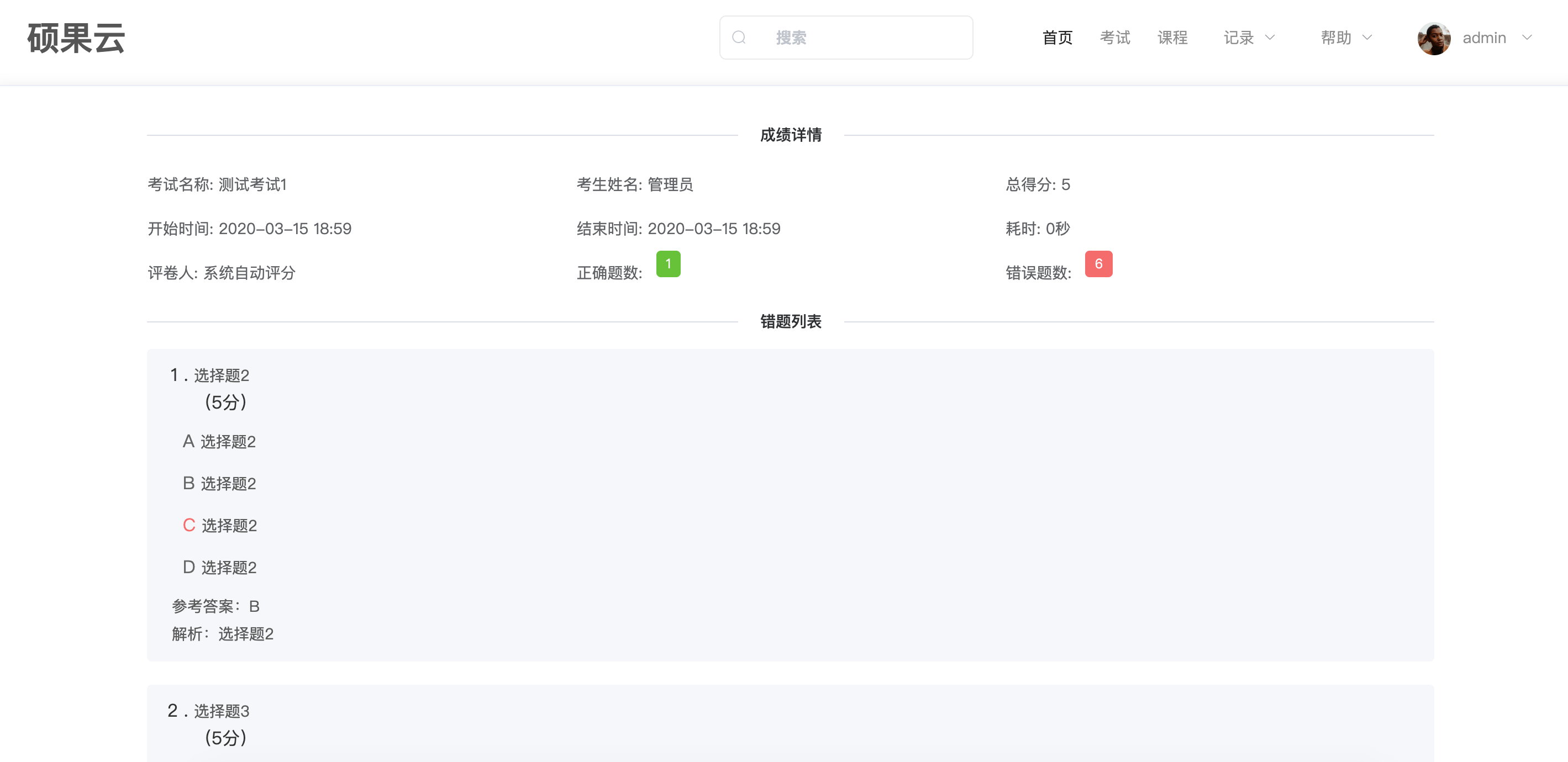Select option B 选择题2
The width and height of the screenshot is (1568, 762).
click(219, 484)
